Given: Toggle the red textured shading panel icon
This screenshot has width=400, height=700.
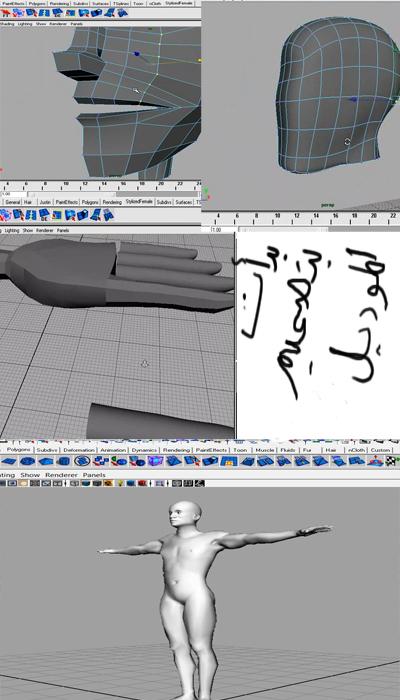Looking at the screenshot, I should point(142,483).
